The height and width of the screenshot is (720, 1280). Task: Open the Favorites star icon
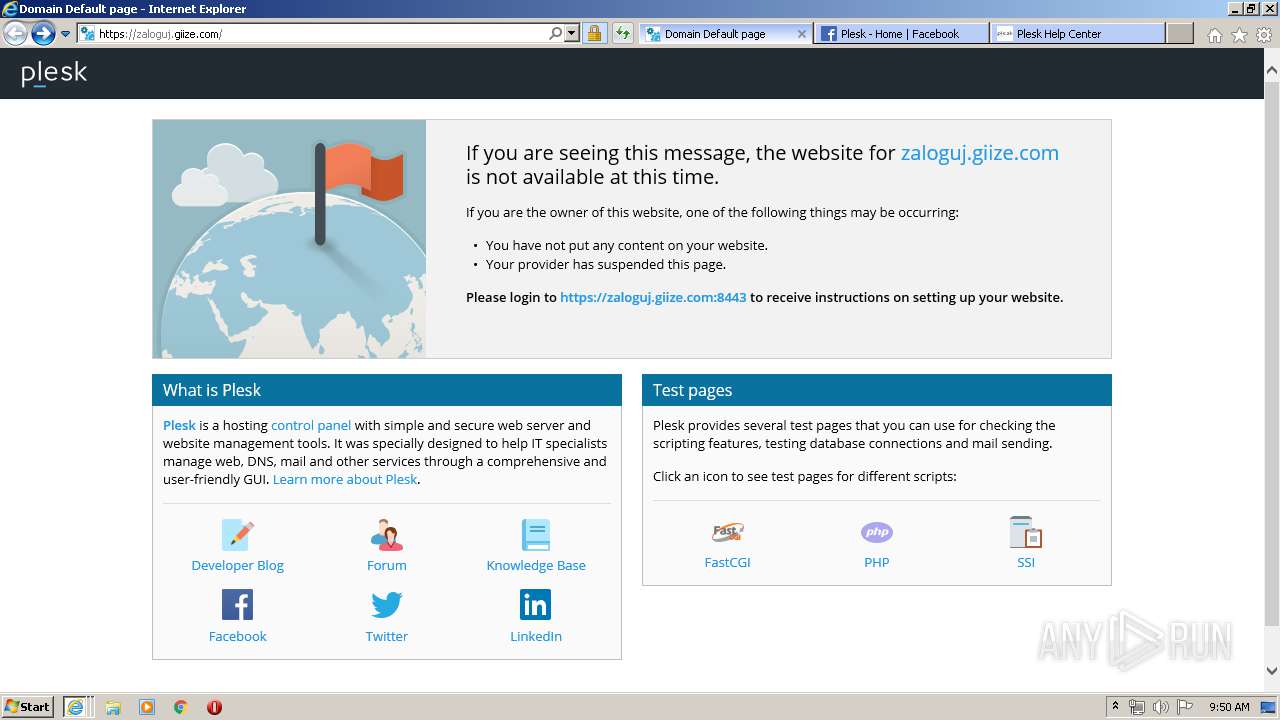pyautogui.click(x=1239, y=35)
